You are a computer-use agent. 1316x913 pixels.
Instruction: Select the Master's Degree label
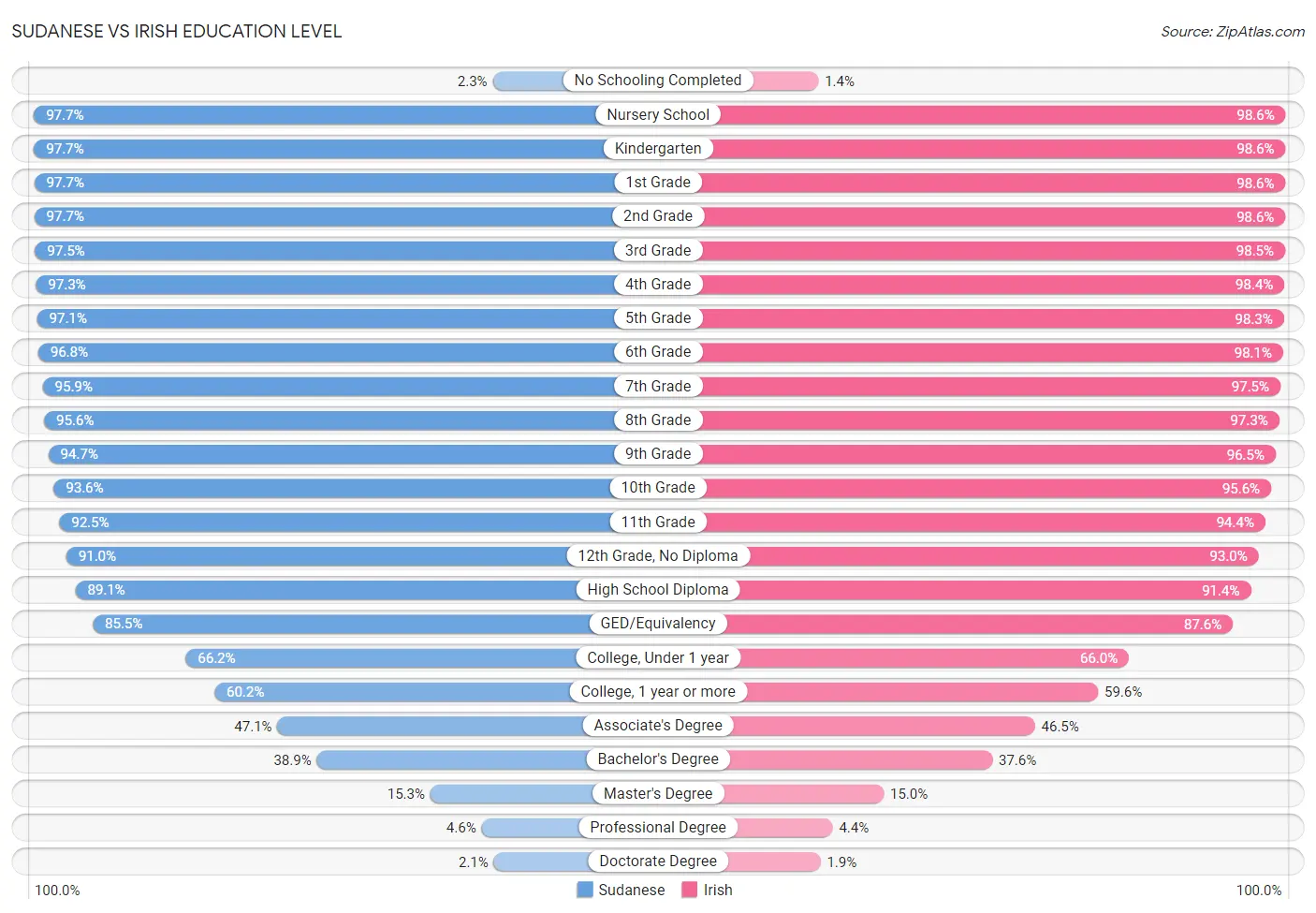[x=658, y=793]
